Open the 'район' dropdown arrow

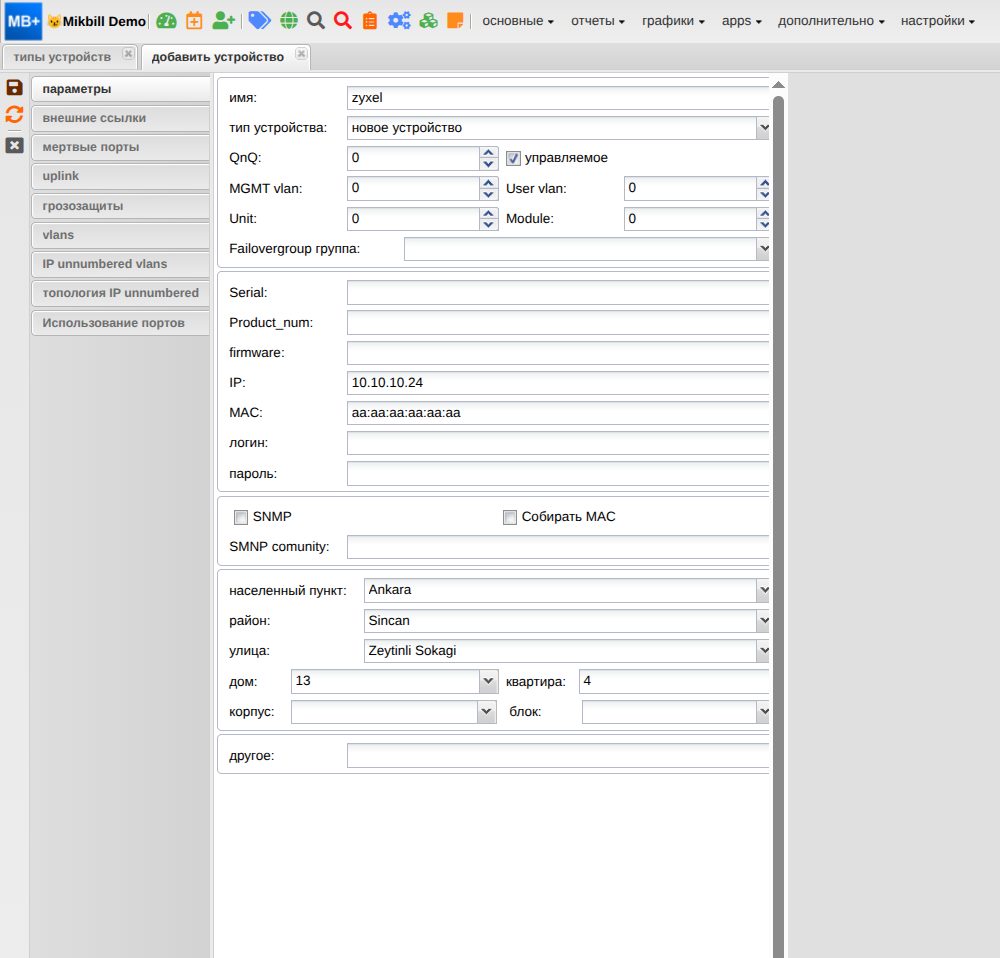pos(763,620)
